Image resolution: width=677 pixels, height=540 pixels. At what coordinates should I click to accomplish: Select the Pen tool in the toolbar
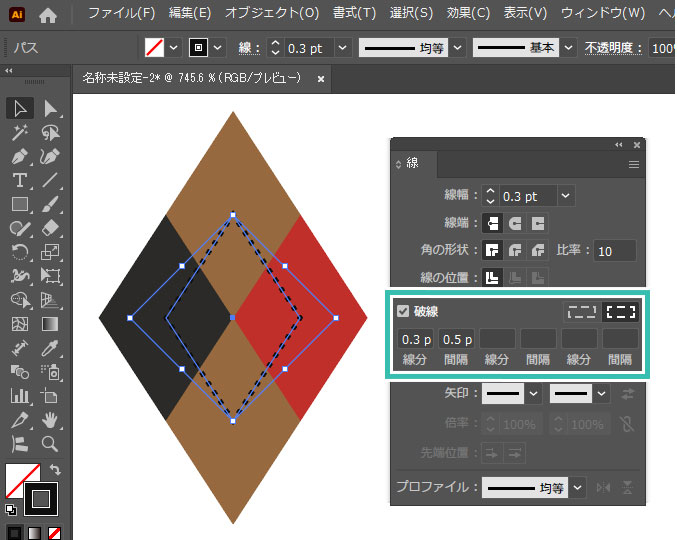(x=18, y=157)
